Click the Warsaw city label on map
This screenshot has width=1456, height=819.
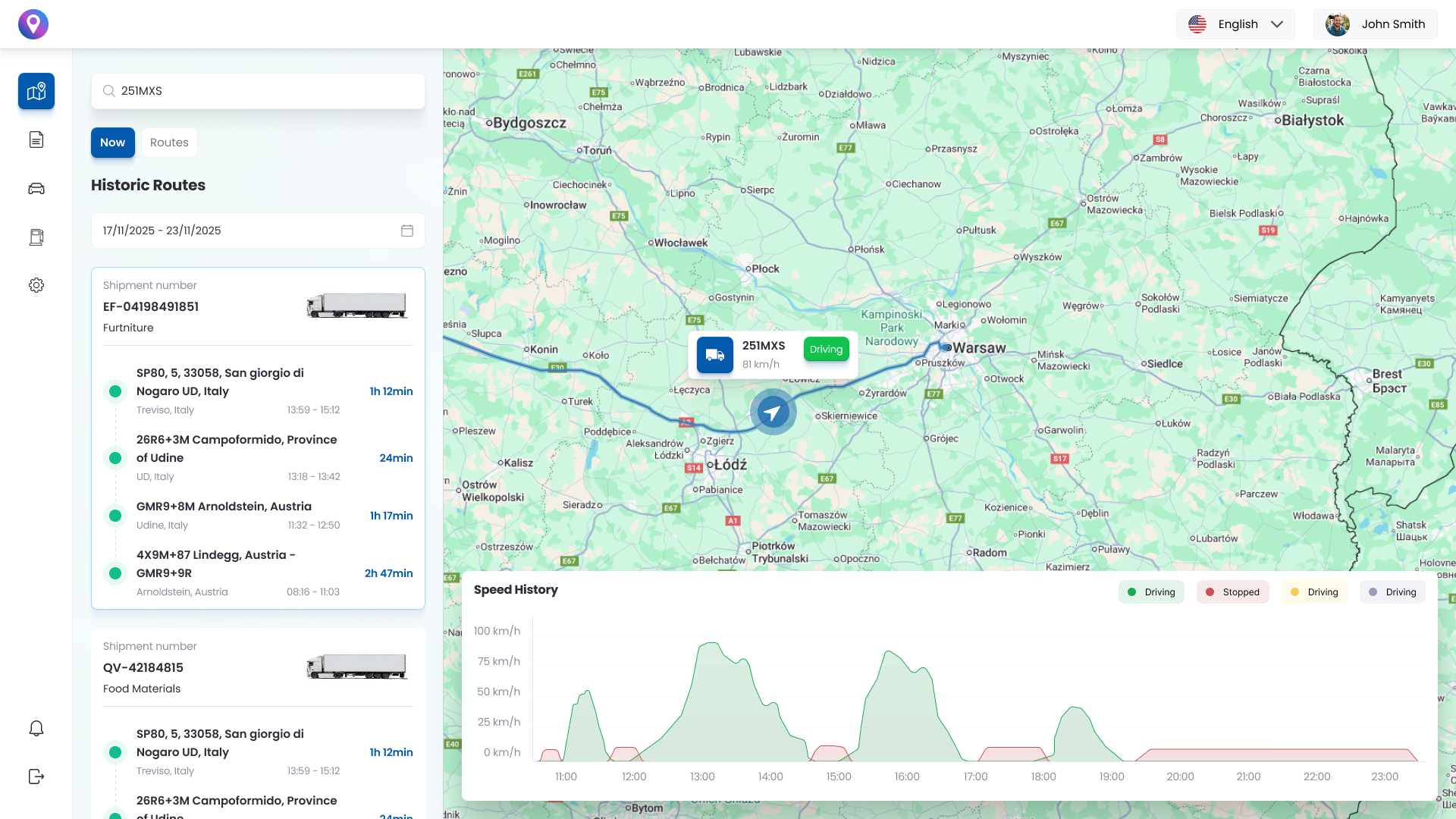tap(979, 348)
